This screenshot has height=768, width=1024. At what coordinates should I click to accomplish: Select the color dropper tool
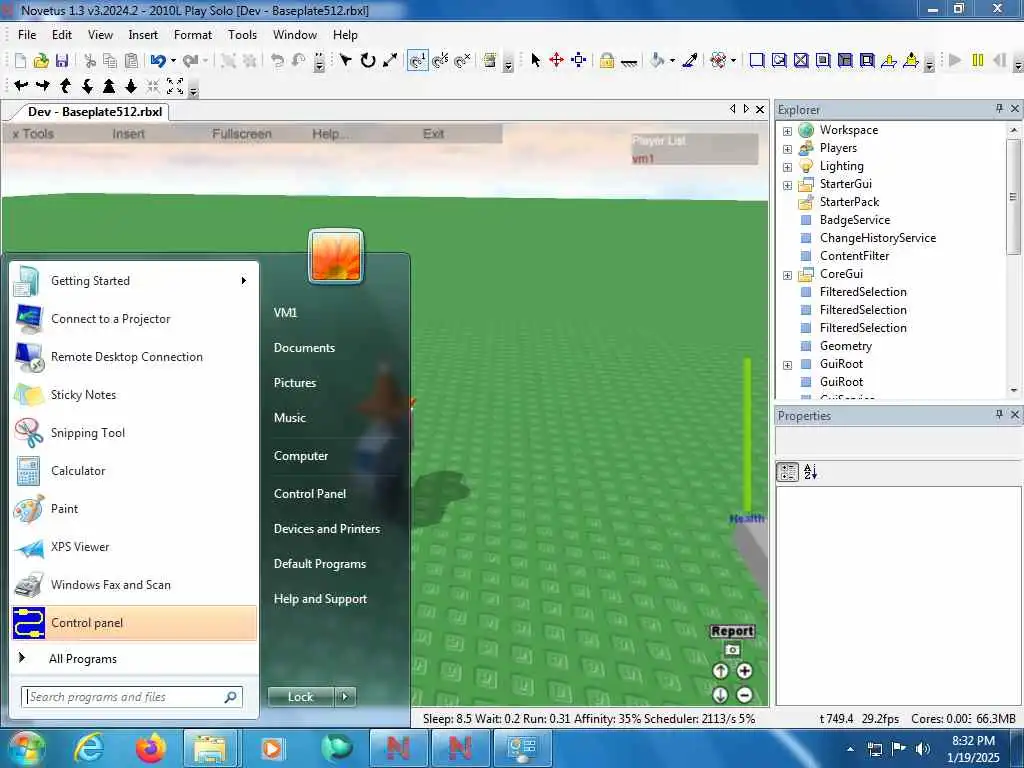(x=690, y=61)
